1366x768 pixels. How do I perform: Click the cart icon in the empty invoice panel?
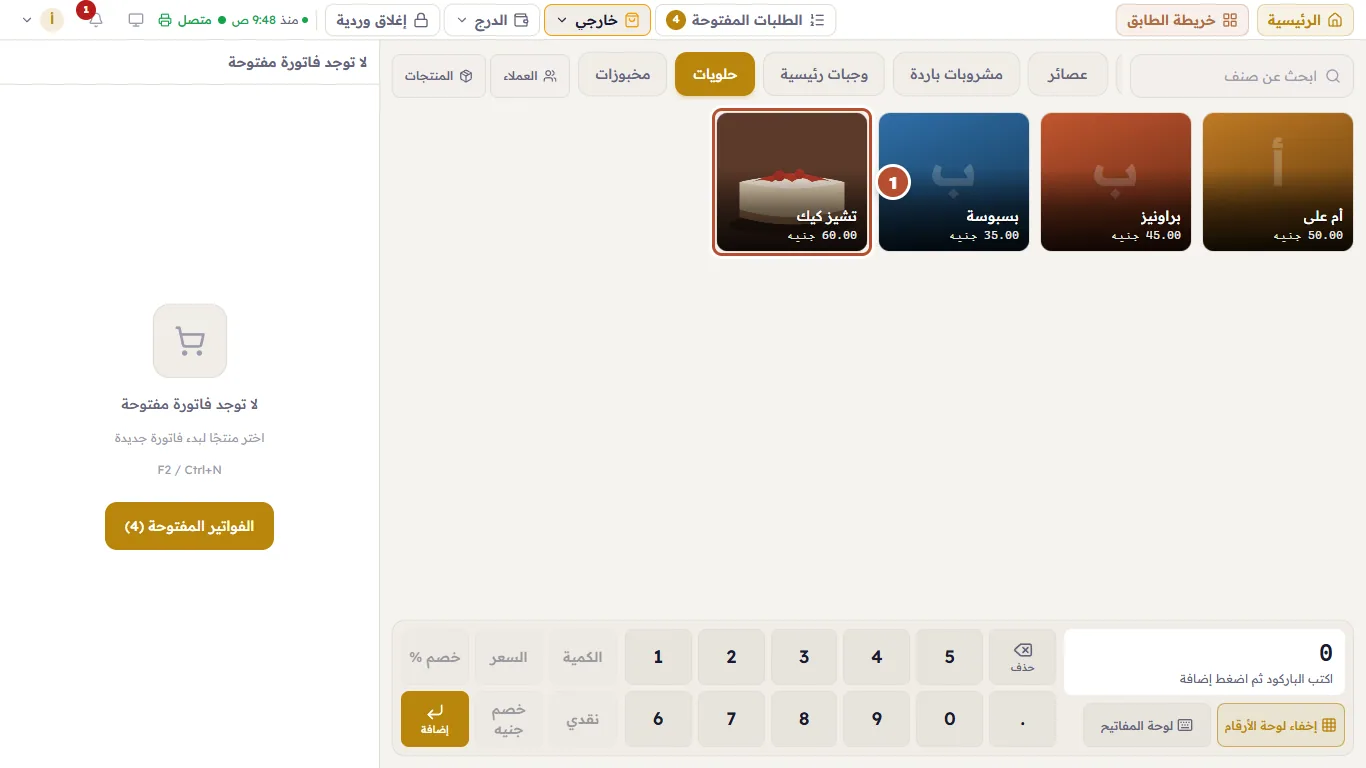[190, 341]
